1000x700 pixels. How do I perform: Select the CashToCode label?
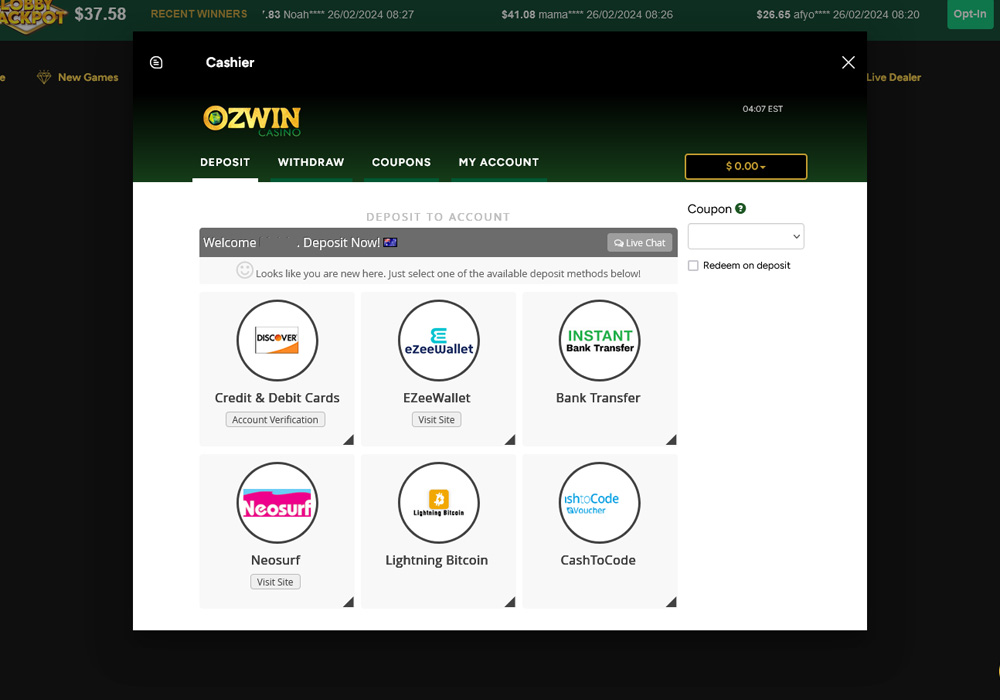pyautogui.click(x=598, y=560)
